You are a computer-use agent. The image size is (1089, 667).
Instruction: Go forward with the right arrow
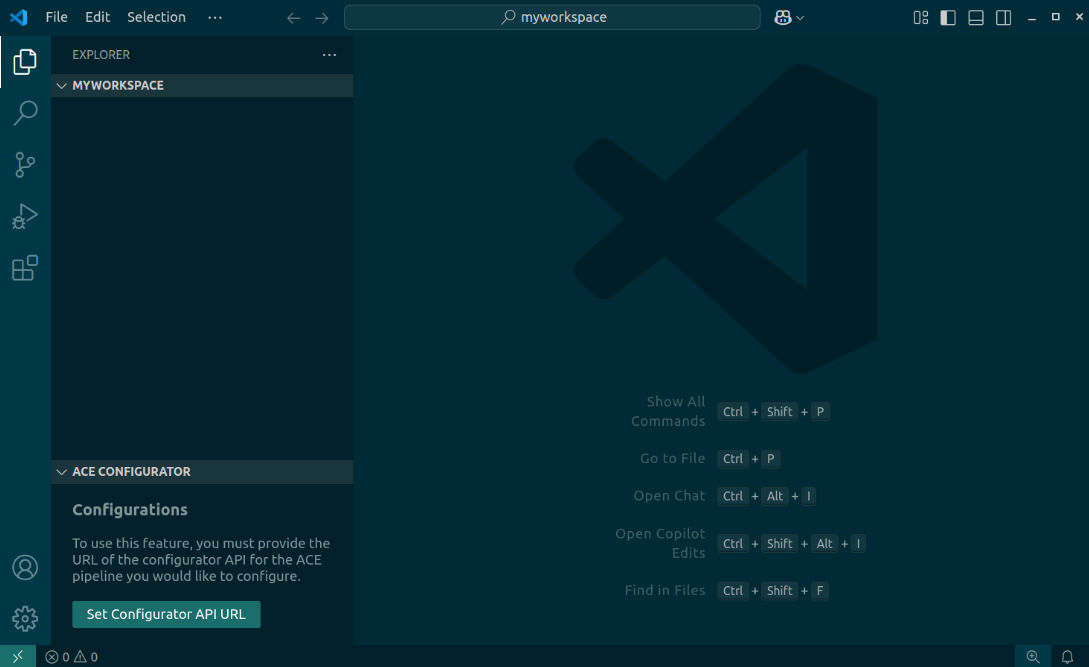322,18
